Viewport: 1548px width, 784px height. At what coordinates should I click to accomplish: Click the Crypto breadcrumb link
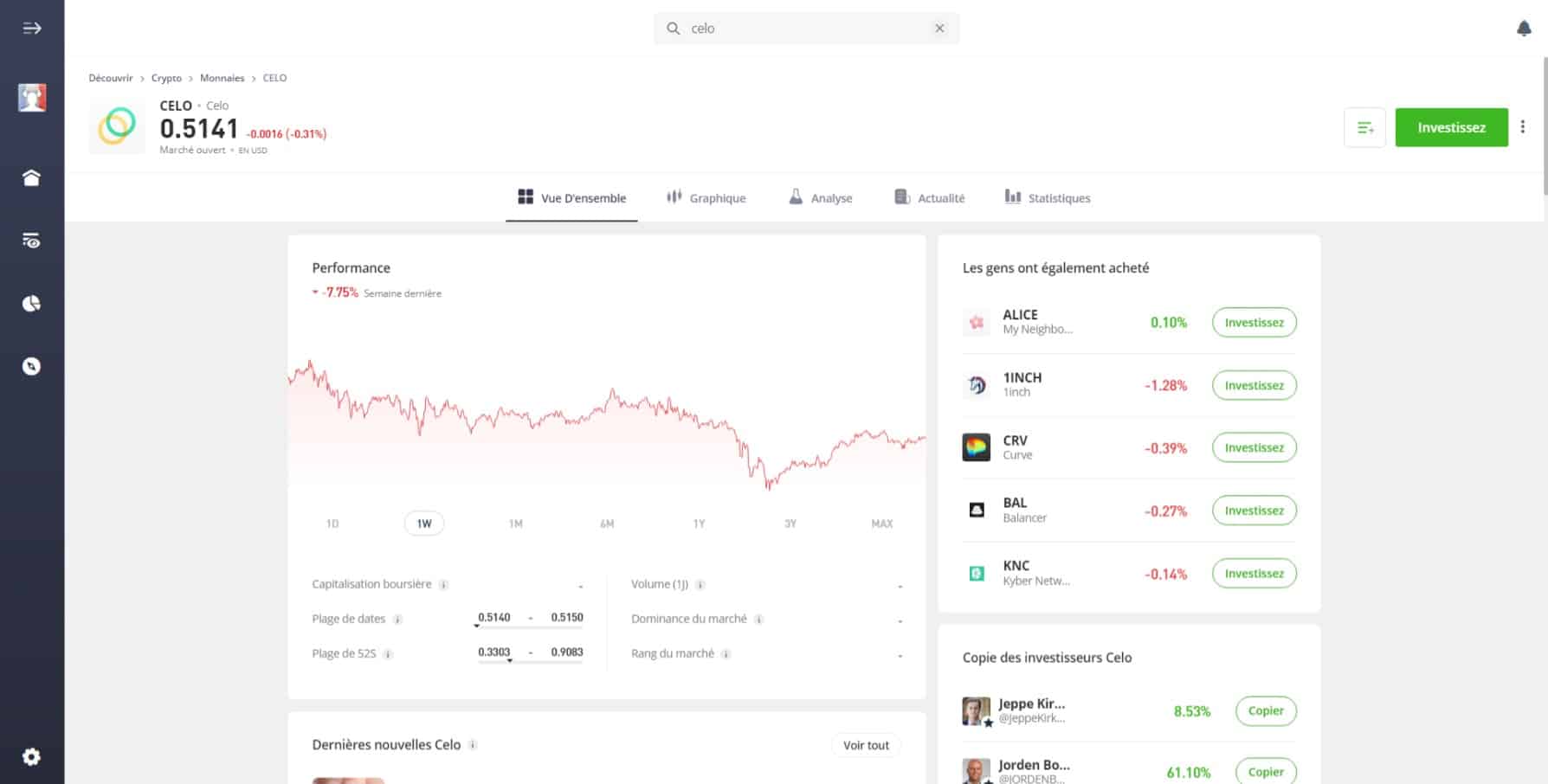coord(166,78)
